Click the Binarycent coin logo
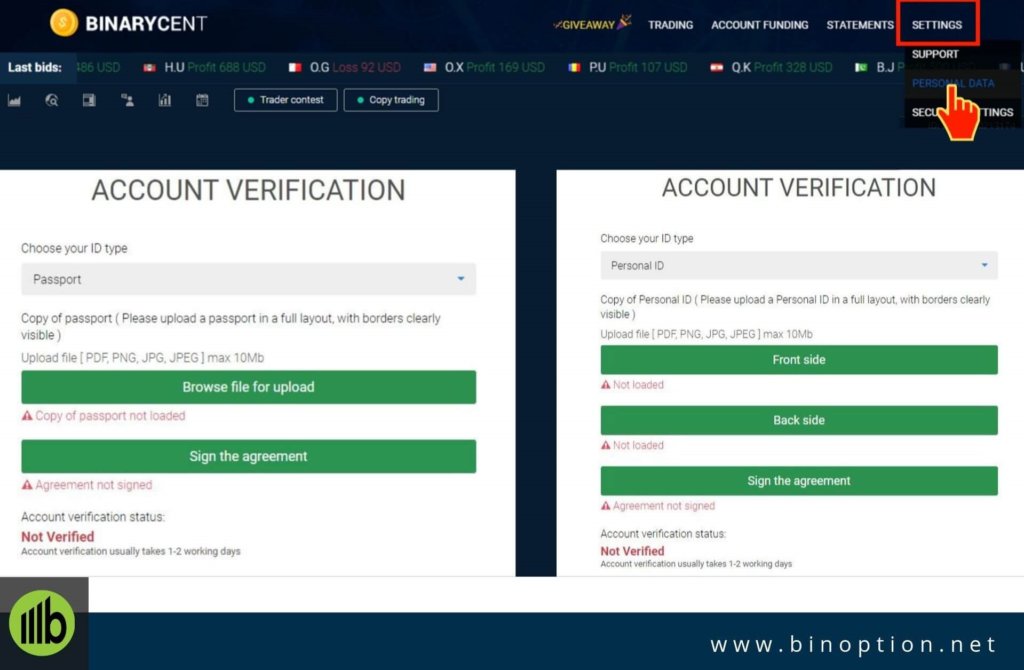 point(62,22)
